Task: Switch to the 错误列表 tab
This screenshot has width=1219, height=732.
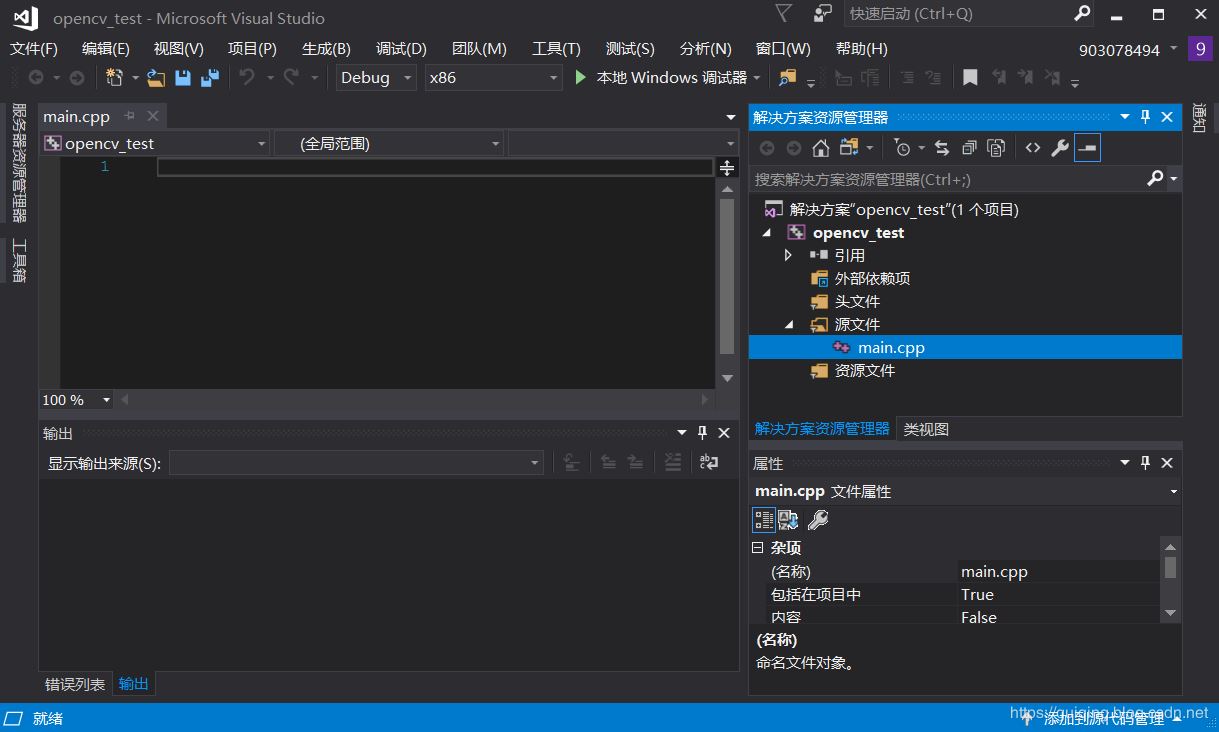Action: (x=75, y=684)
